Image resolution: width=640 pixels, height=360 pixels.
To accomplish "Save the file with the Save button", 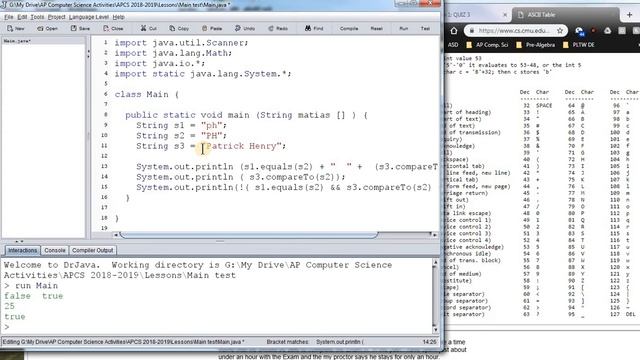I will pos(80,29).
